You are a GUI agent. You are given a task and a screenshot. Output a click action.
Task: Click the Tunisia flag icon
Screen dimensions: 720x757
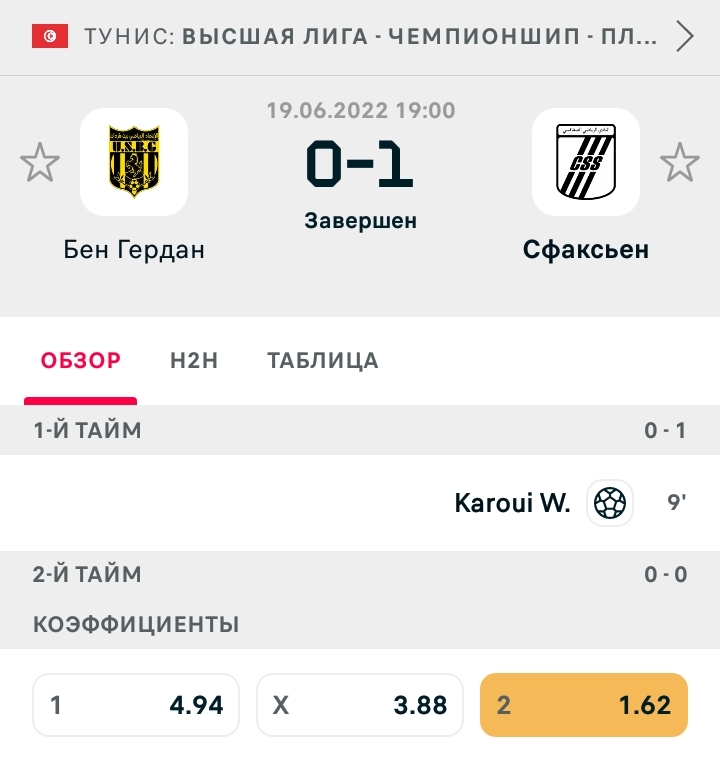(50, 36)
